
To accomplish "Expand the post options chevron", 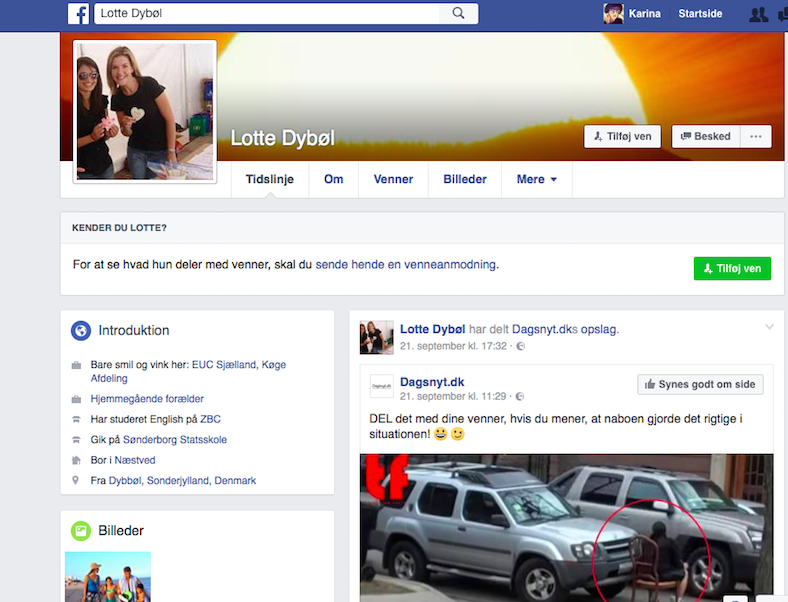I will [x=769, y=327].
